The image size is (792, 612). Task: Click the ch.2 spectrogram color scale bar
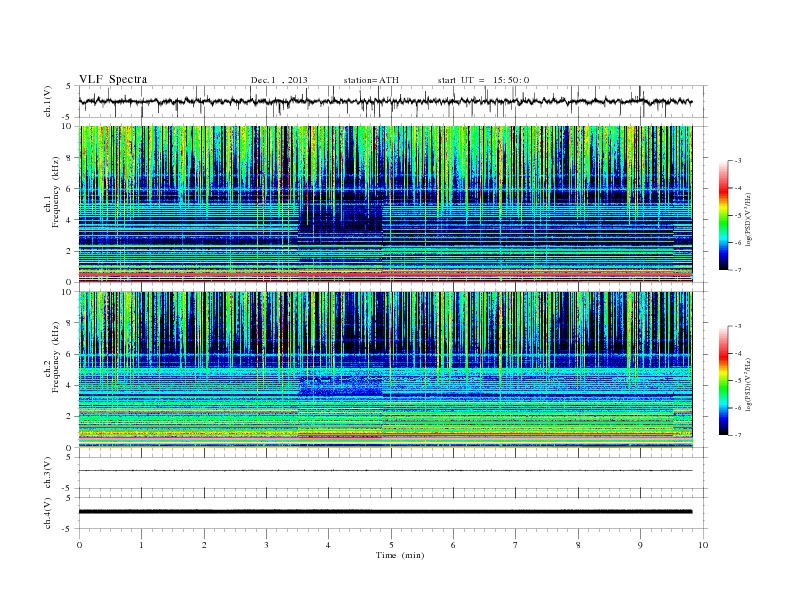pyautogui.click(x=723, y=380)
